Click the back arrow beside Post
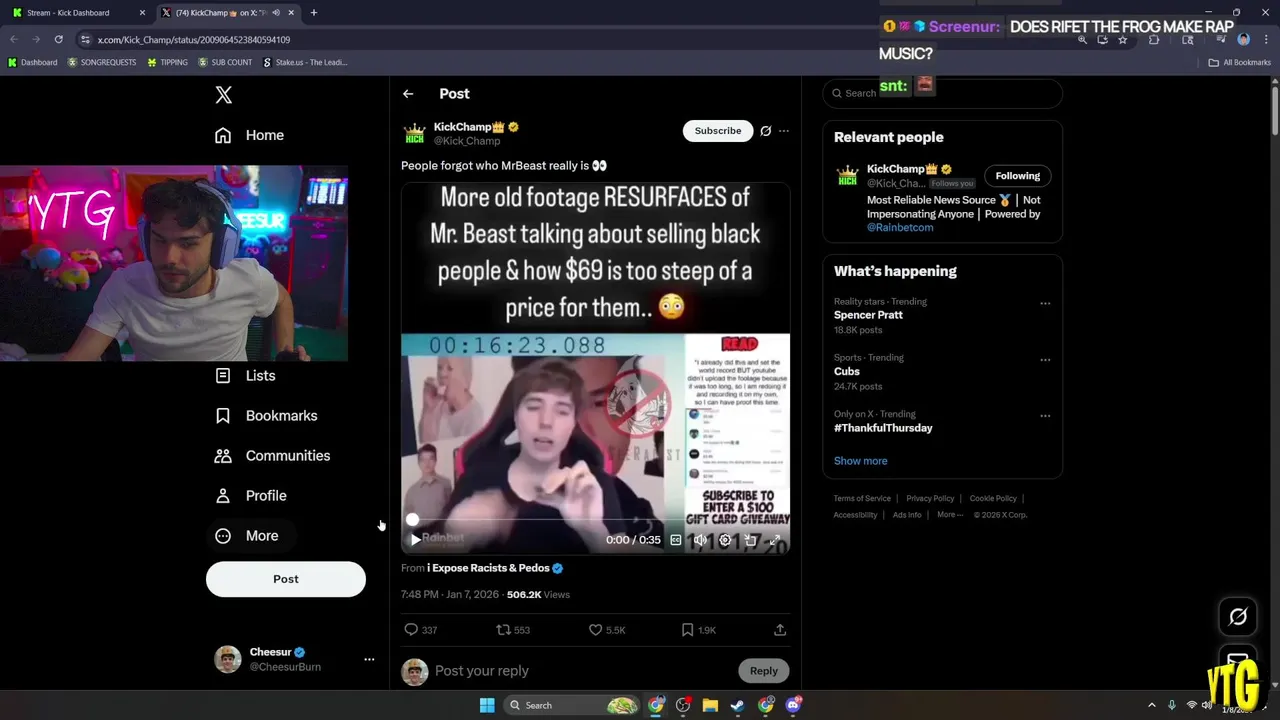 [x=408, y=94]
